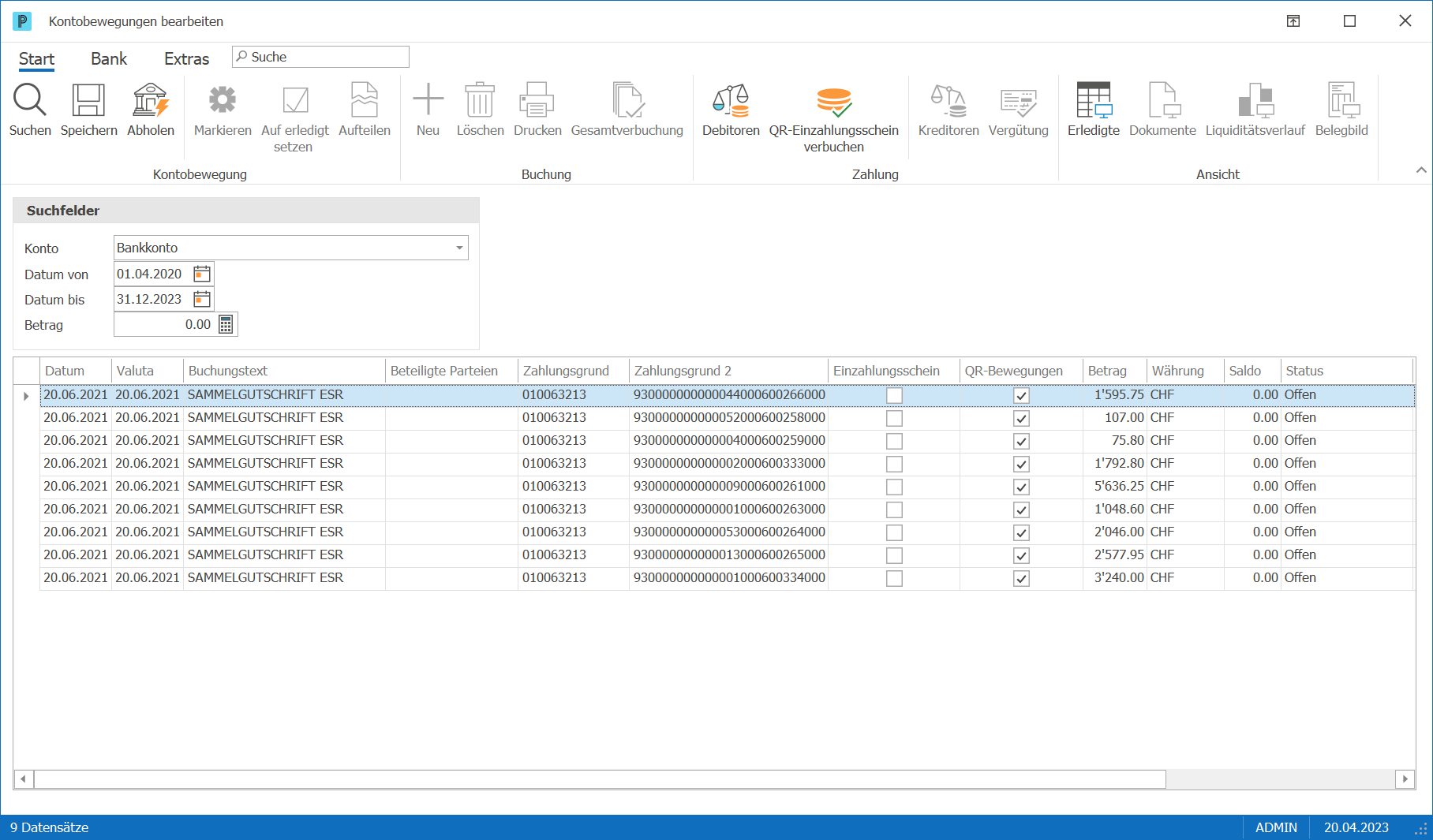Click the Suchen magnifier icon
The image size is (1433, 840).
click(30, 100)
